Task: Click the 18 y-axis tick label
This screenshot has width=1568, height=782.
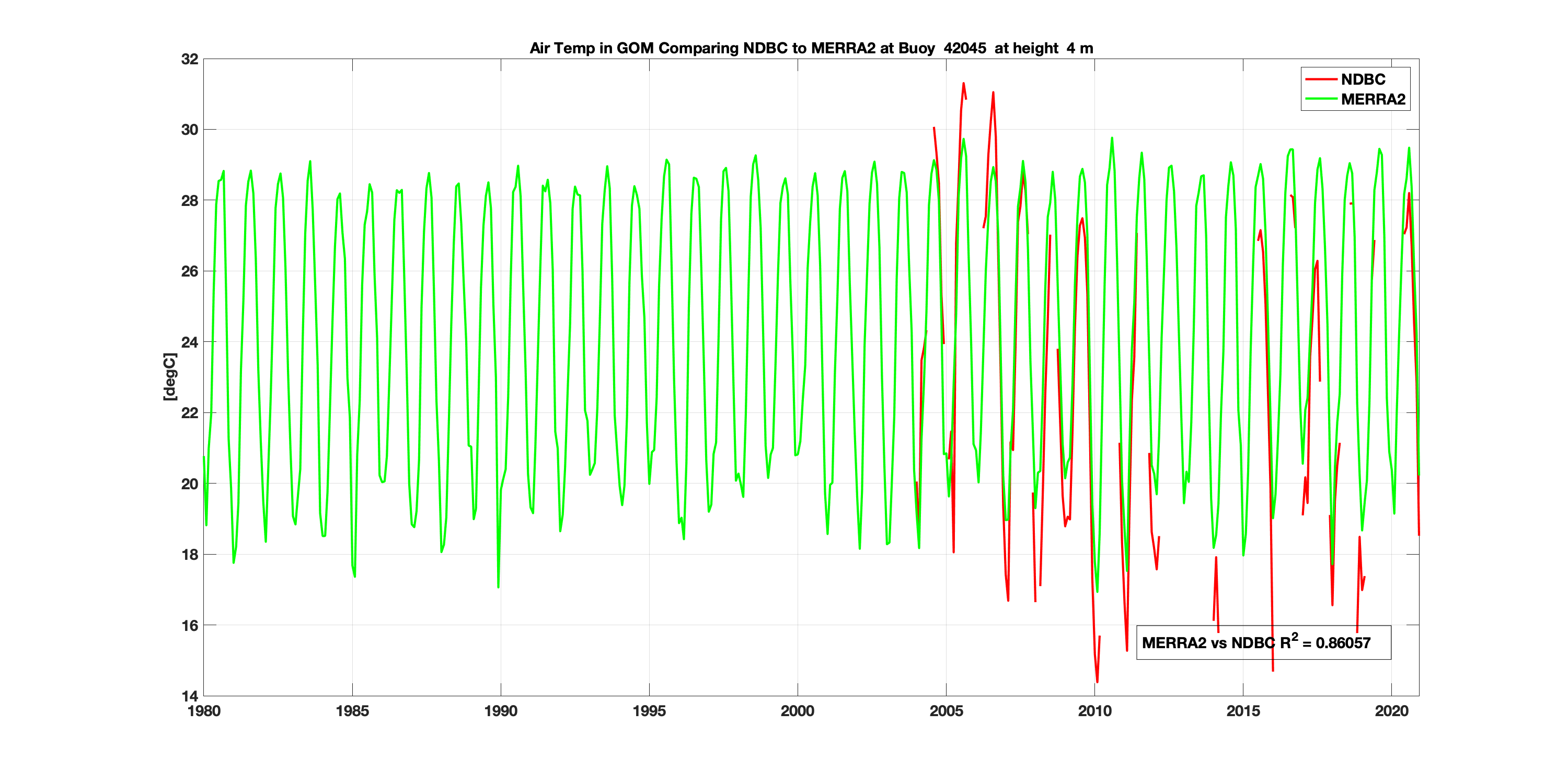Action: point(190,555)
